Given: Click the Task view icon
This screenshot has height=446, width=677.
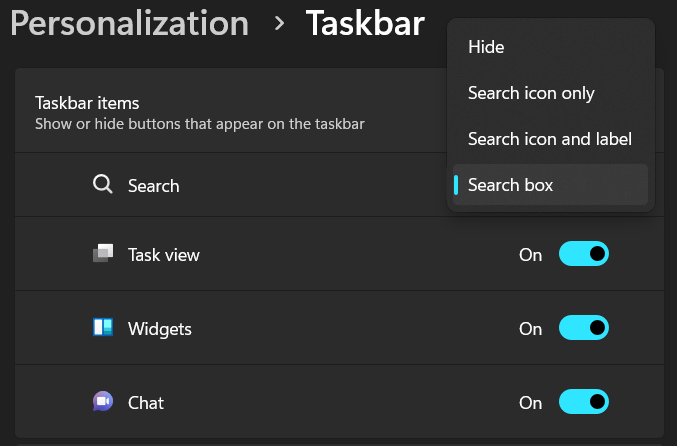Looking at the screenshot, I should 103,255.
